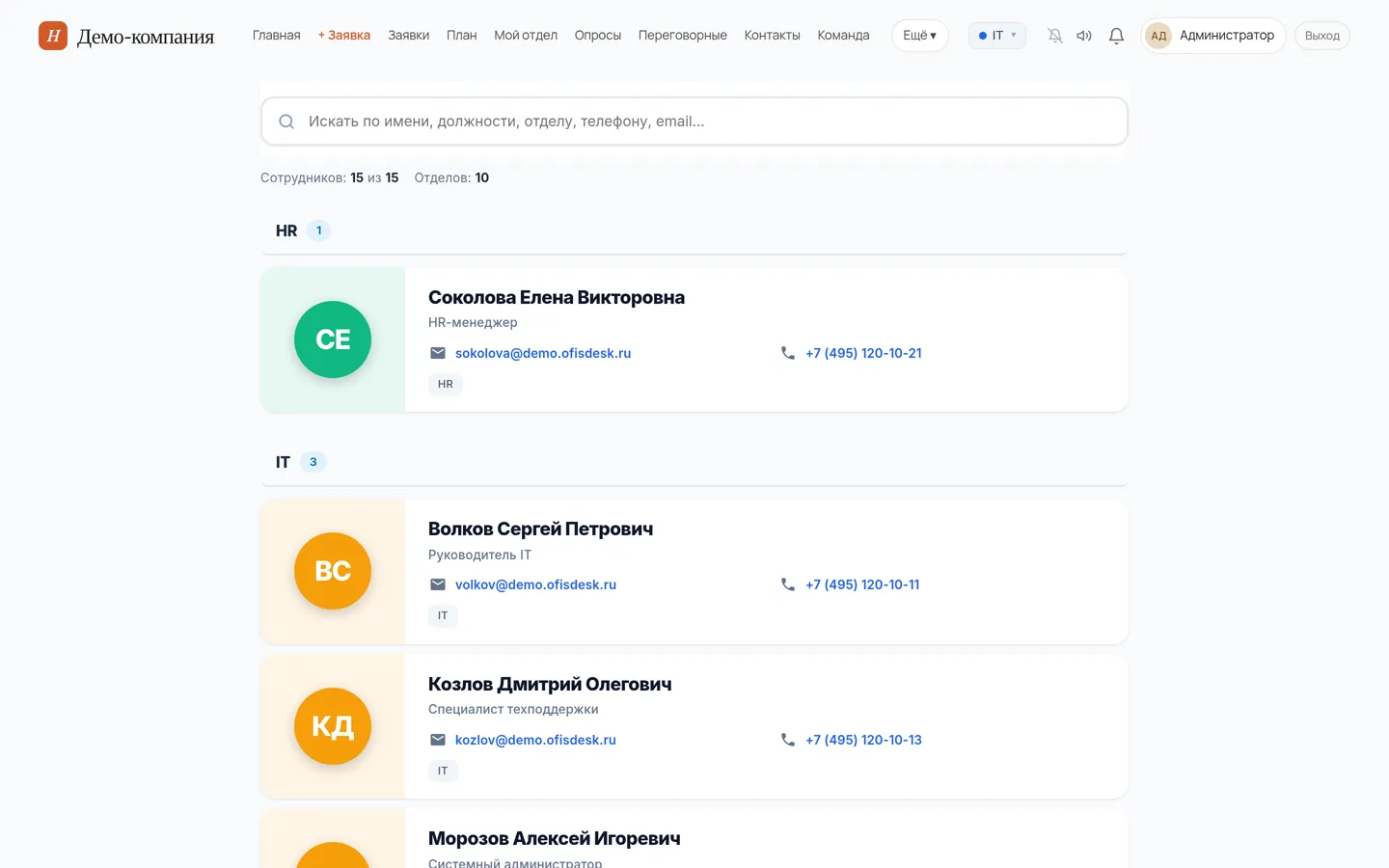Call phone number +7 (495) 120-10-11
This screenshot has width=1389, height=868.
pyautogui.click(x=862, y=584)
